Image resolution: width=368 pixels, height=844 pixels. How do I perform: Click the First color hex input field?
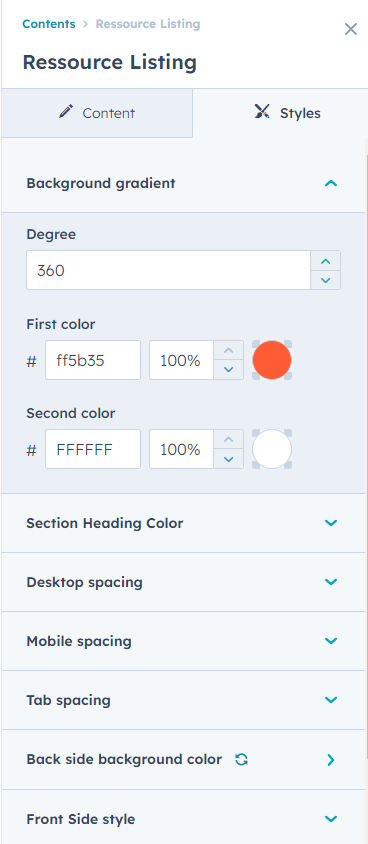pyautogui.click(x=93, y=360)
